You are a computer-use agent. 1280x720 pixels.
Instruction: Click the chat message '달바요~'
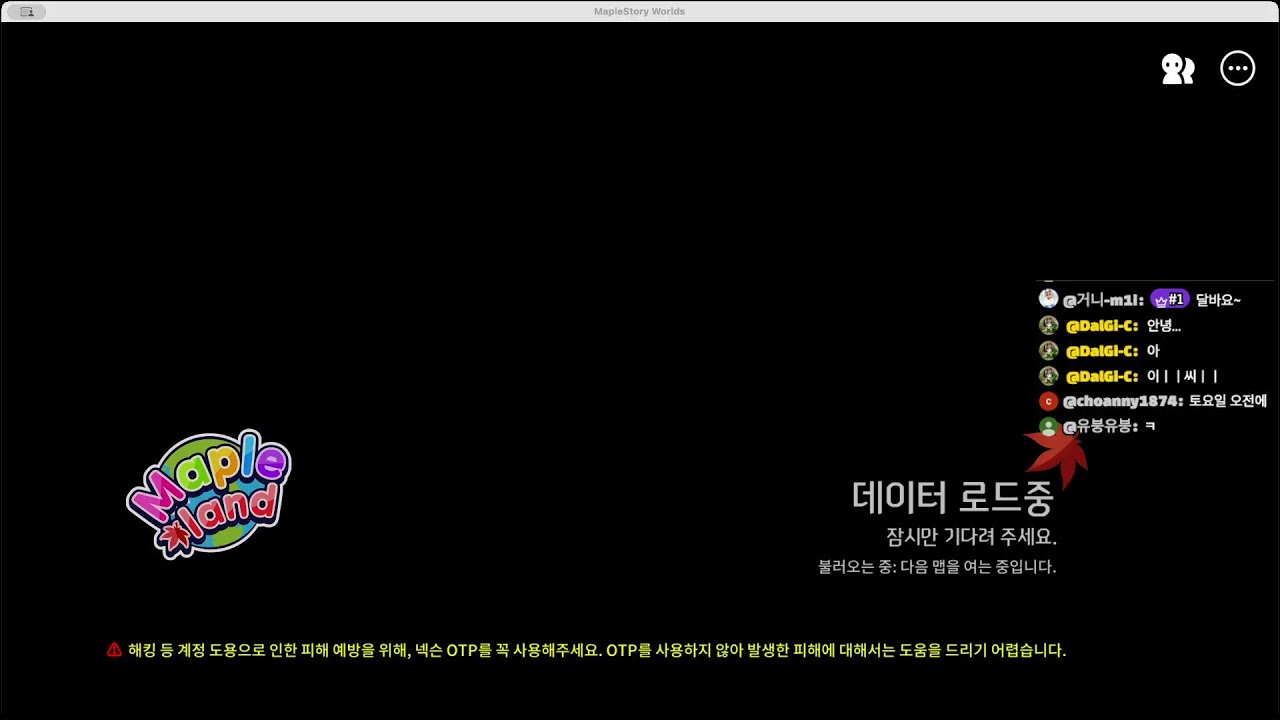pos(1218,300)
